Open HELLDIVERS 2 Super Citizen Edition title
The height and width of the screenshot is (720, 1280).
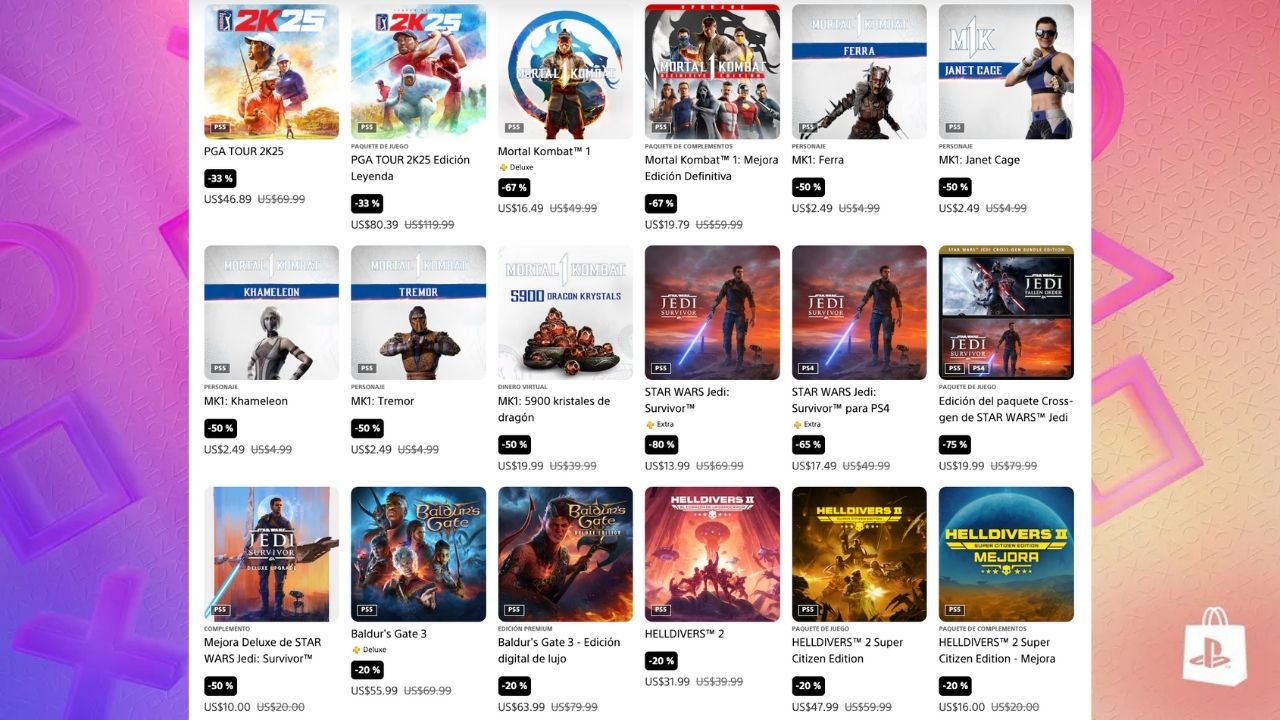pos(847,650)
